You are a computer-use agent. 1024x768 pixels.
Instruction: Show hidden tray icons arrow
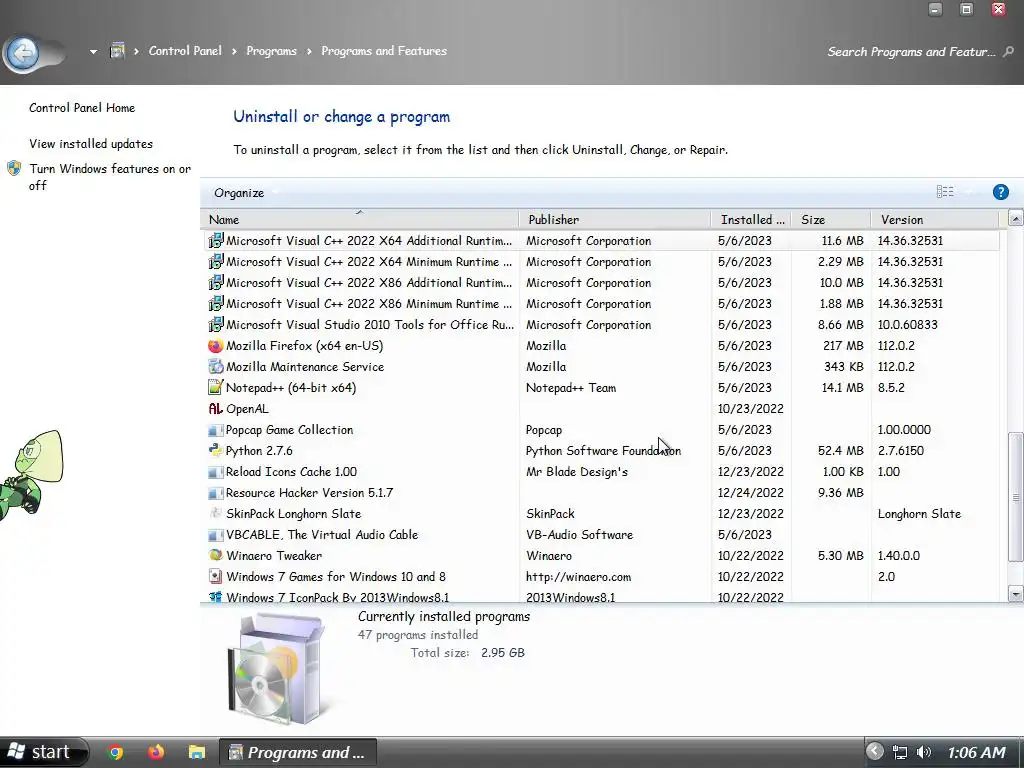pyautogui.click(x=874, y=752)
